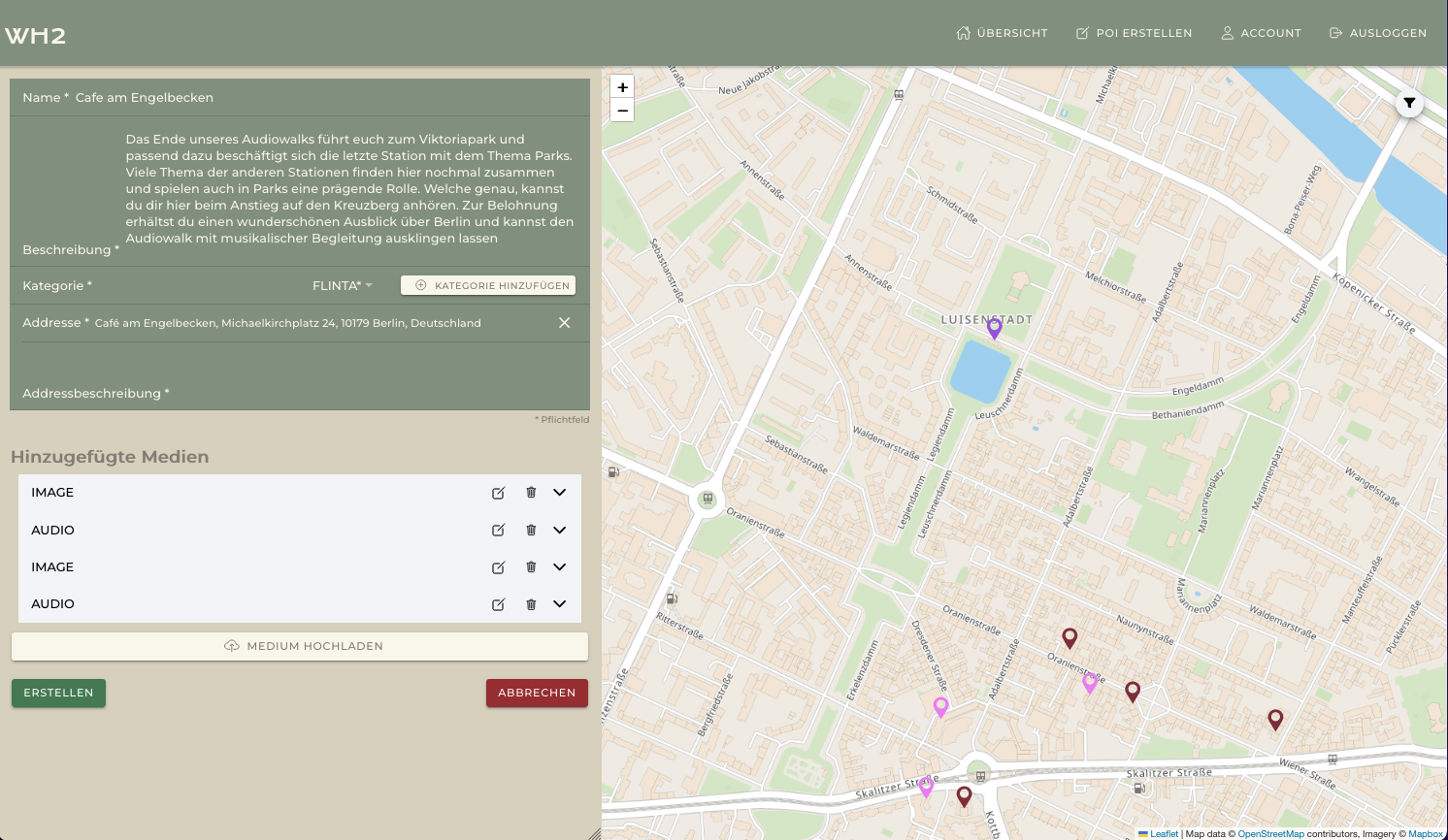1448x840 pixels.
Task: Open the OpenStreetMap attribution link
Action: (x=1270, y=834)
